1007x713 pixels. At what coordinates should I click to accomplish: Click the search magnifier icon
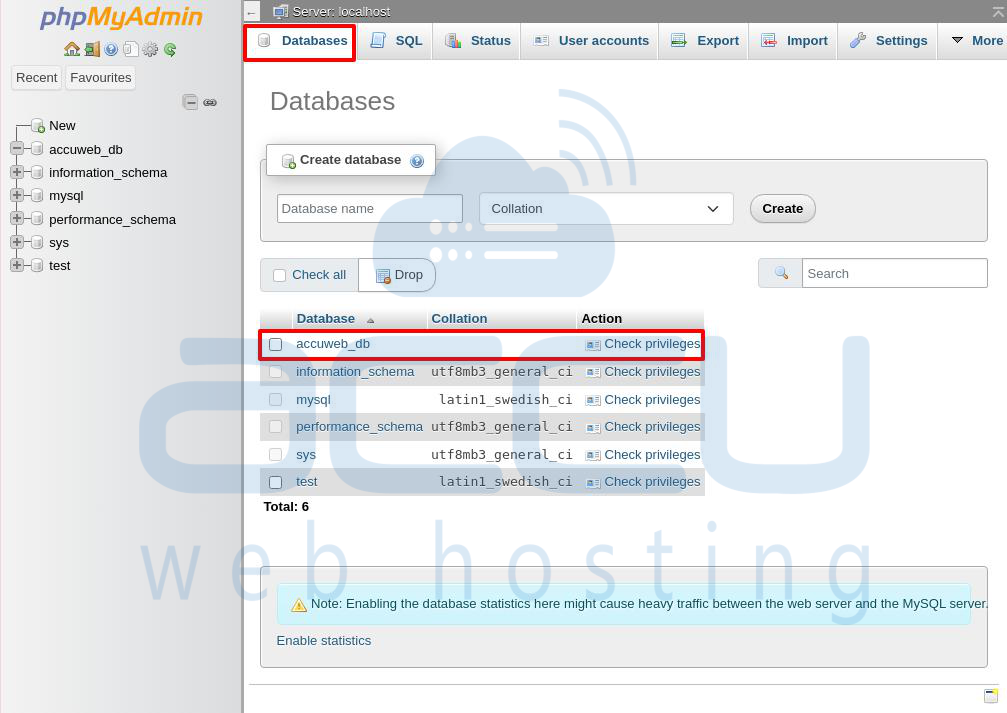coord(781,273)
